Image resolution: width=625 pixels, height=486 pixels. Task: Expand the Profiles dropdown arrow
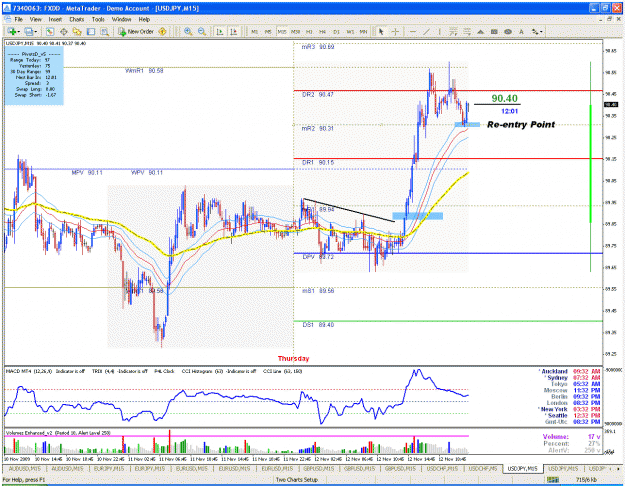point(36,31)
